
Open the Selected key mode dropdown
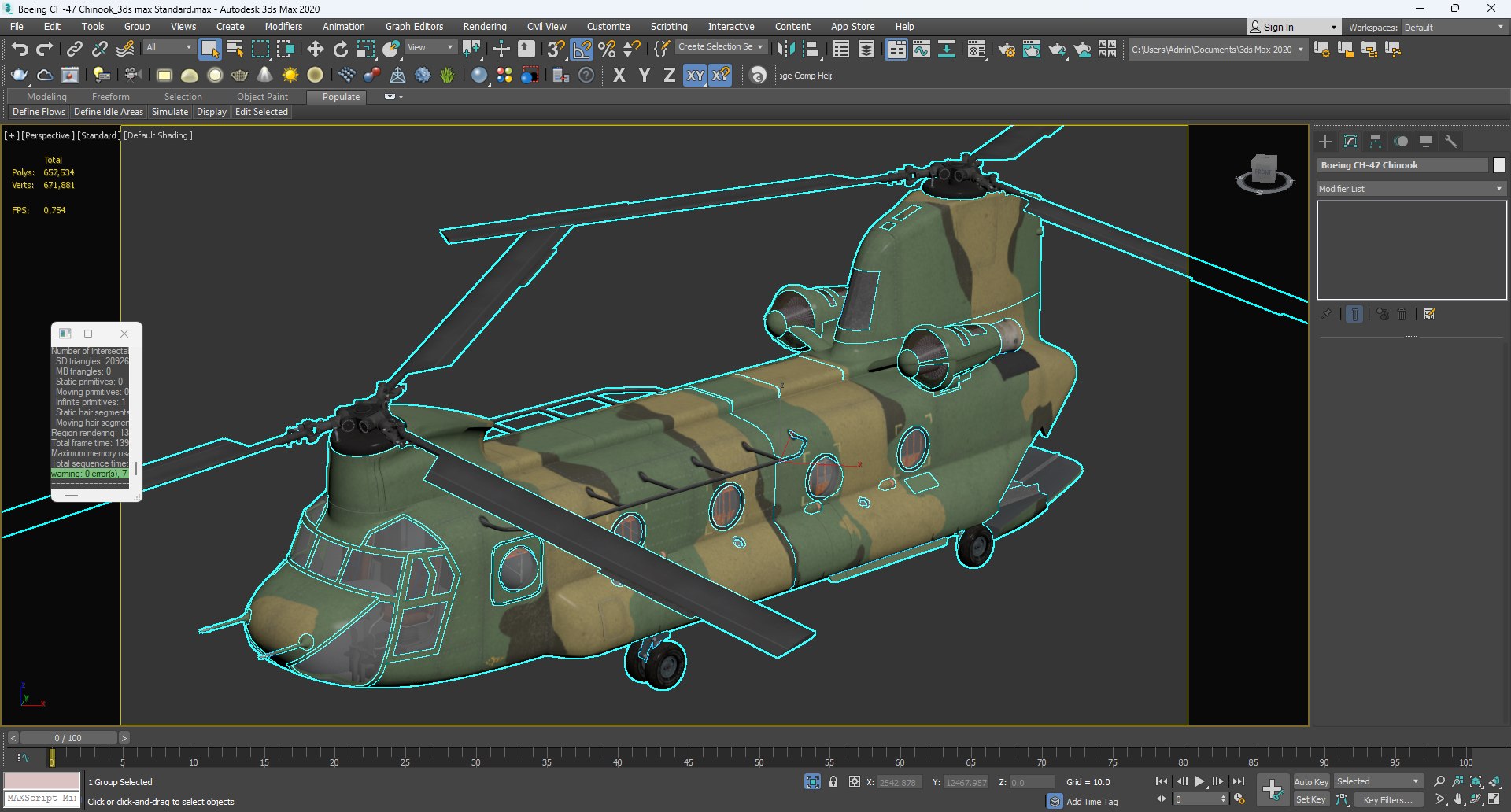coord(1378,781)
